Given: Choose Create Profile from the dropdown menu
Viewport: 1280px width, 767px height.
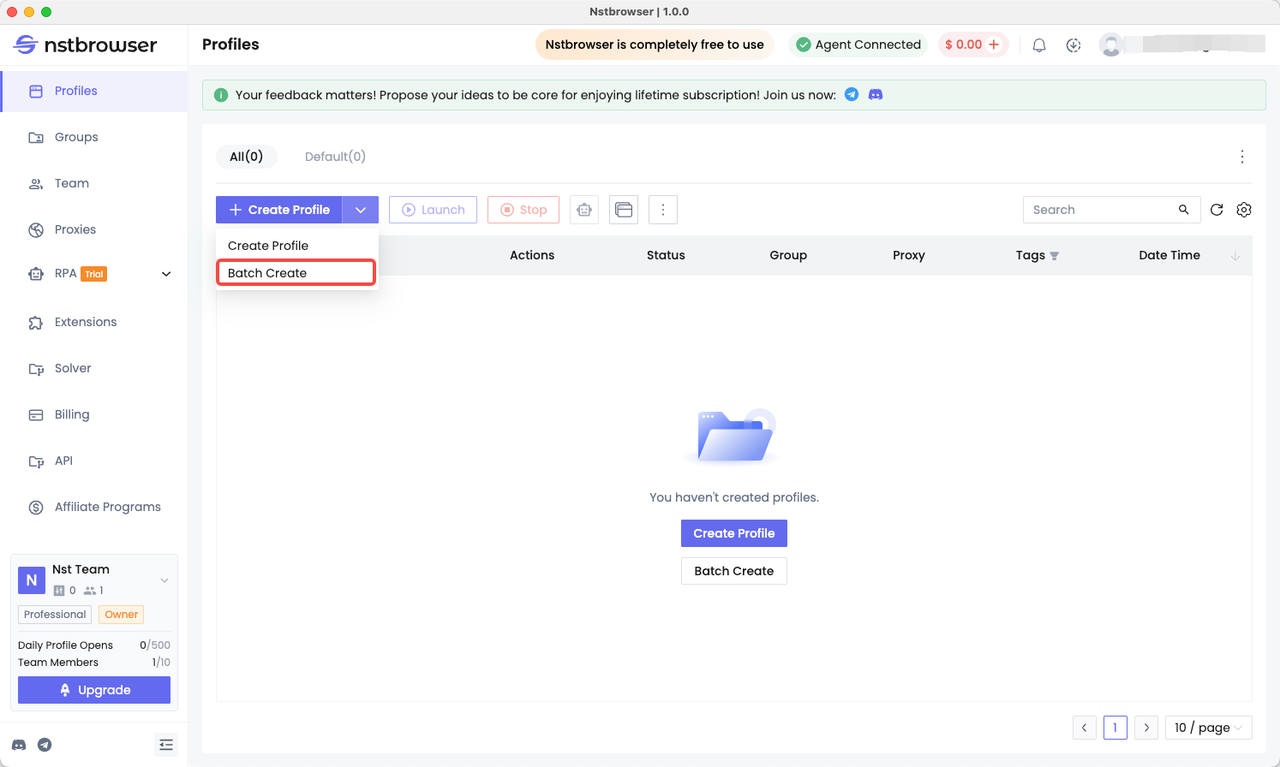Looking at the screenshot, I should tap(297, 246).
